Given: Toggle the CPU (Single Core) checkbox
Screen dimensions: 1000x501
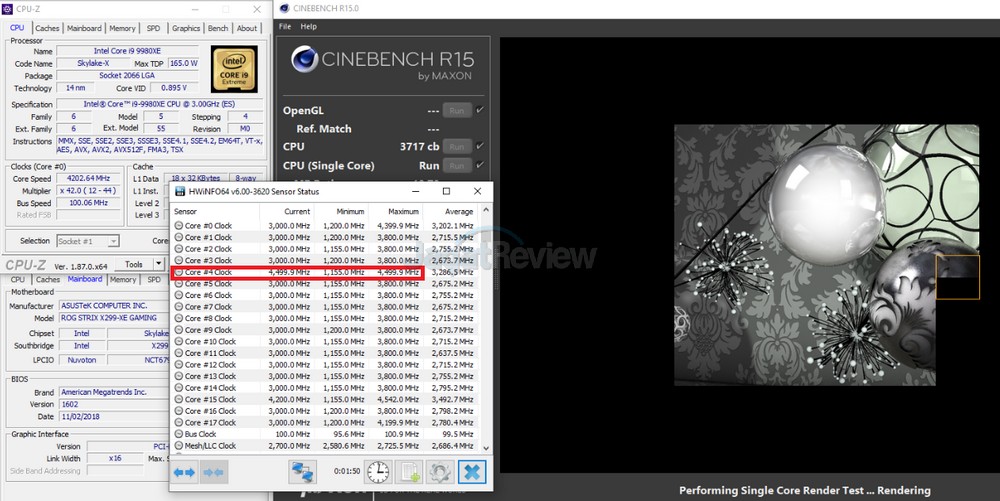Looking at the screenshot, I should point(480,165).
